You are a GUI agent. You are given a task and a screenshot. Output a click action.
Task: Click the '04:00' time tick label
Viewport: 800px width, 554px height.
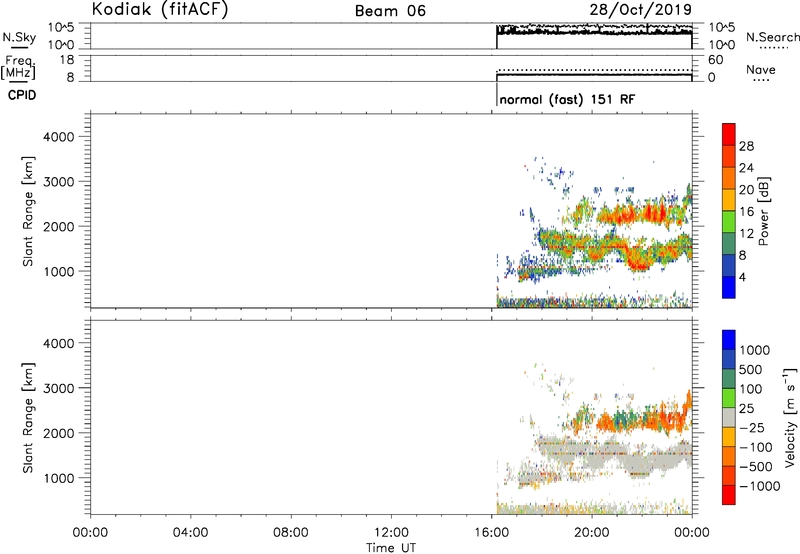pos(190,533)
